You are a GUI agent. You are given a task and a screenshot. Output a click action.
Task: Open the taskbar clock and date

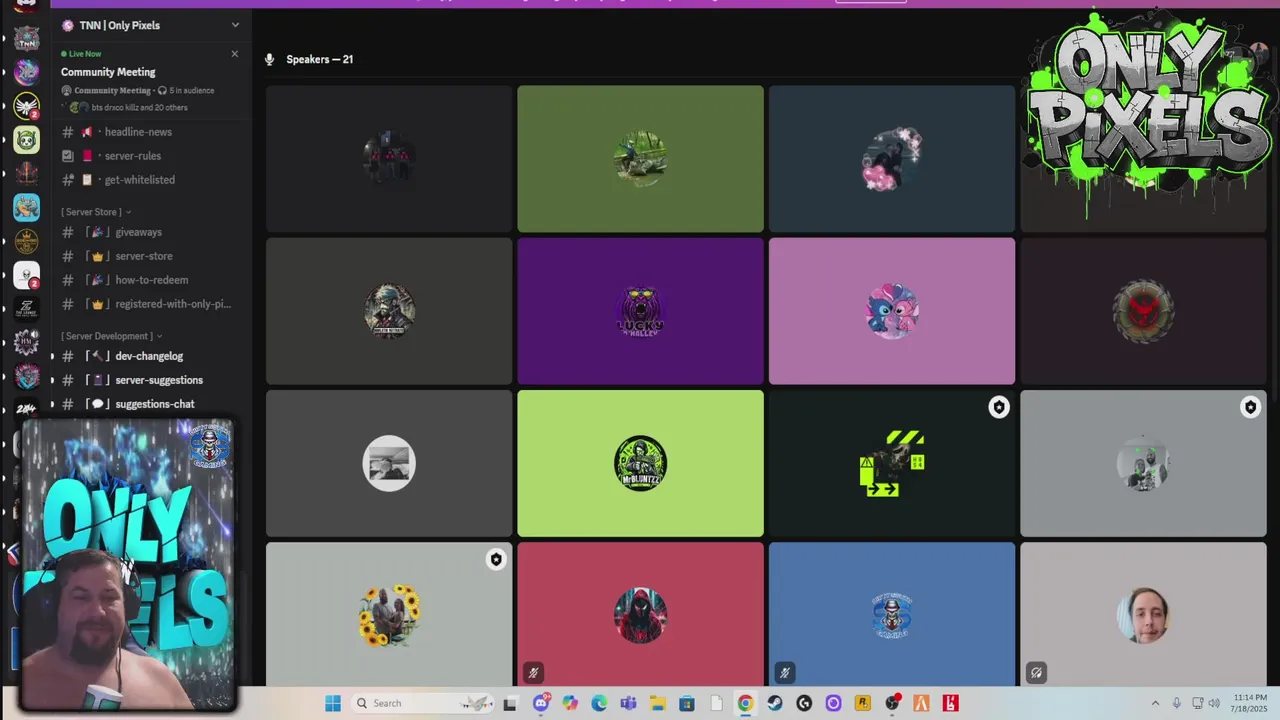pos(1250,703)
